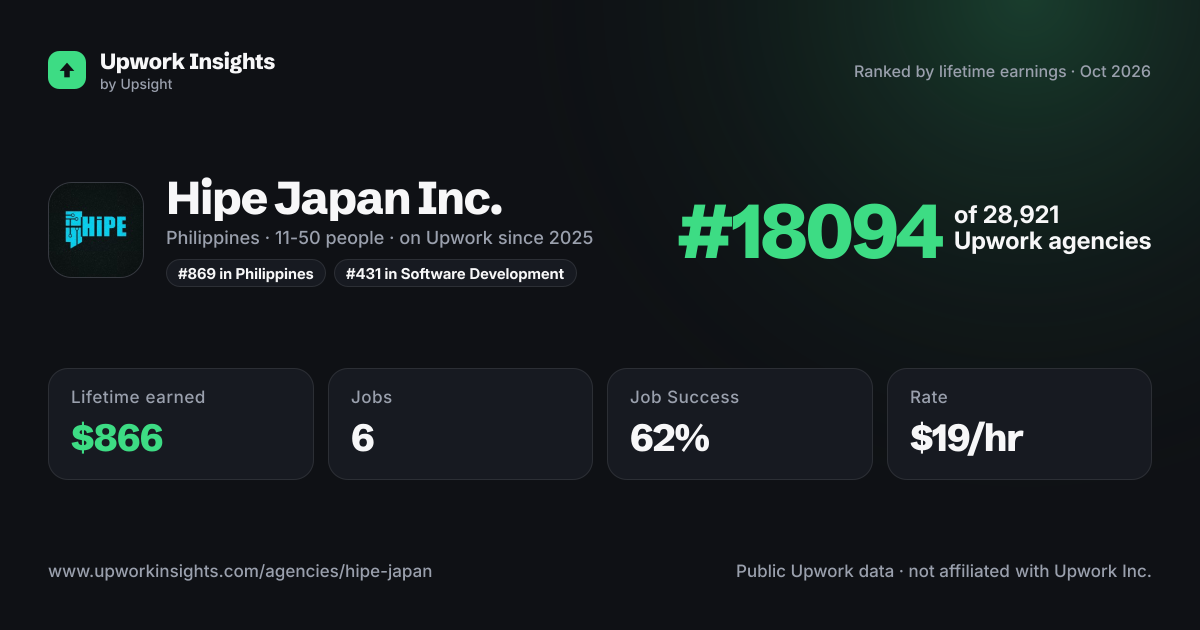Click the 'Public Upwork data' disclaimer text
1200x630 pixels.
(944, 571)
